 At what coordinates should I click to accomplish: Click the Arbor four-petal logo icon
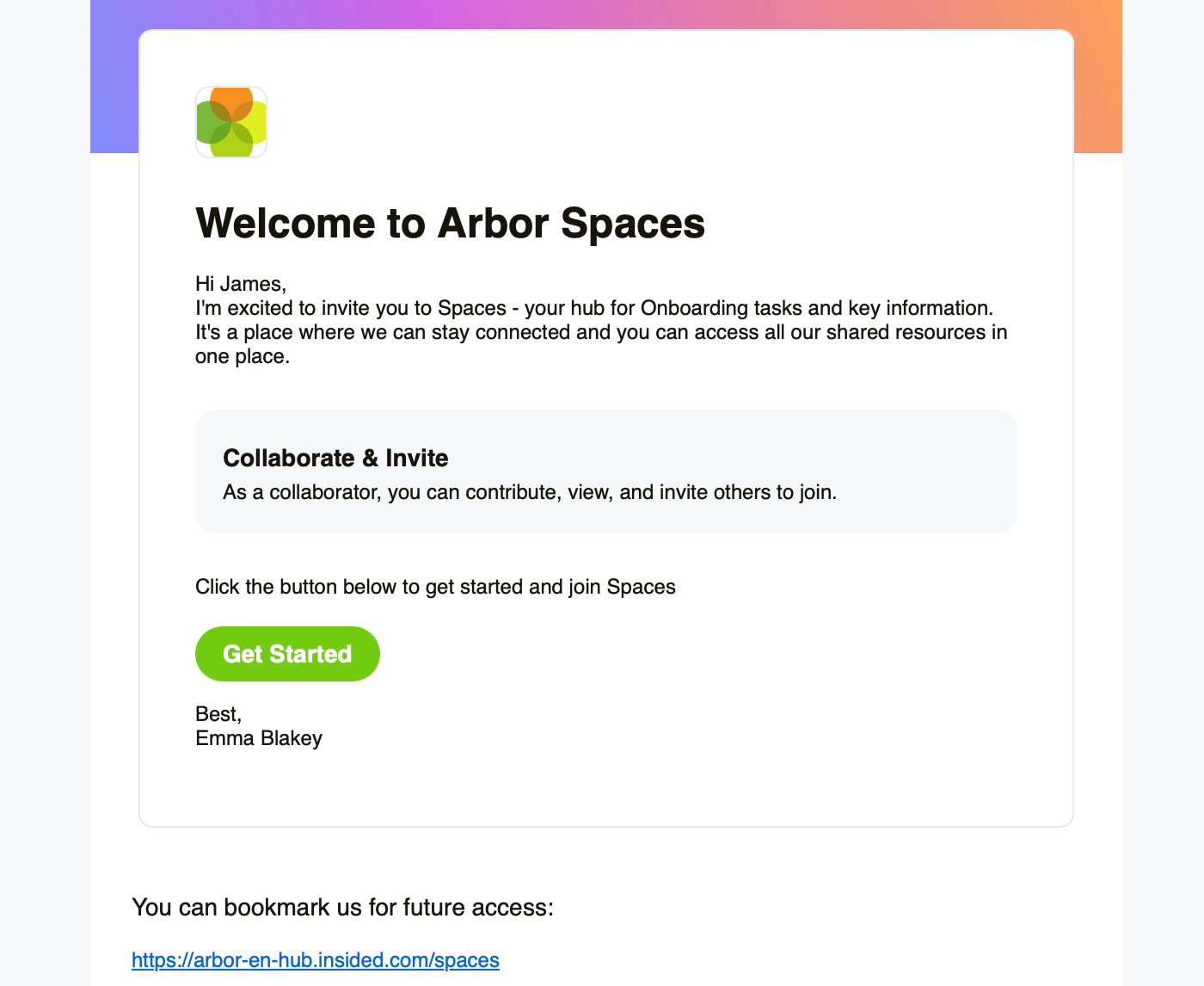[231, 122]
